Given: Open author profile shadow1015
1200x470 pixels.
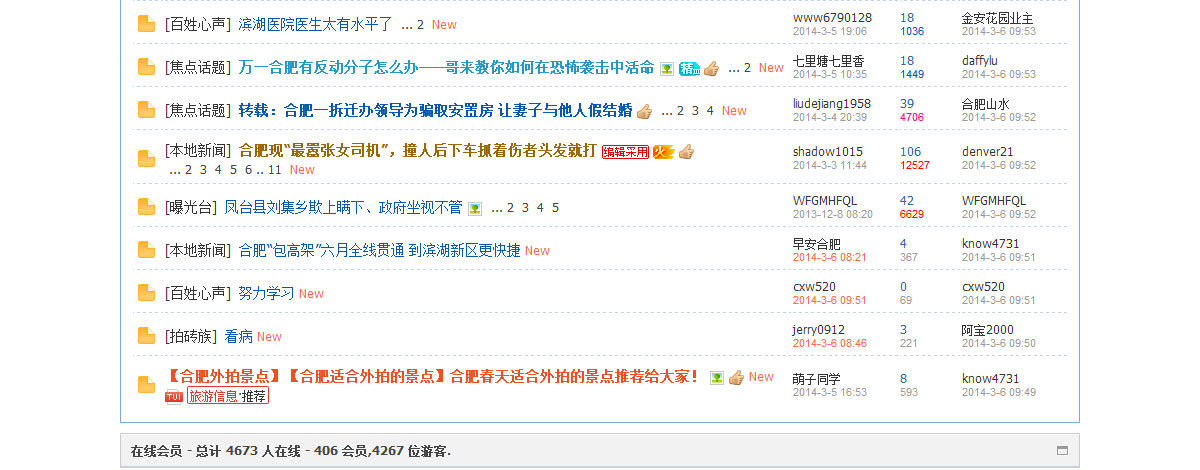Looking at the screenshot, I should click(x=828, y=152).
